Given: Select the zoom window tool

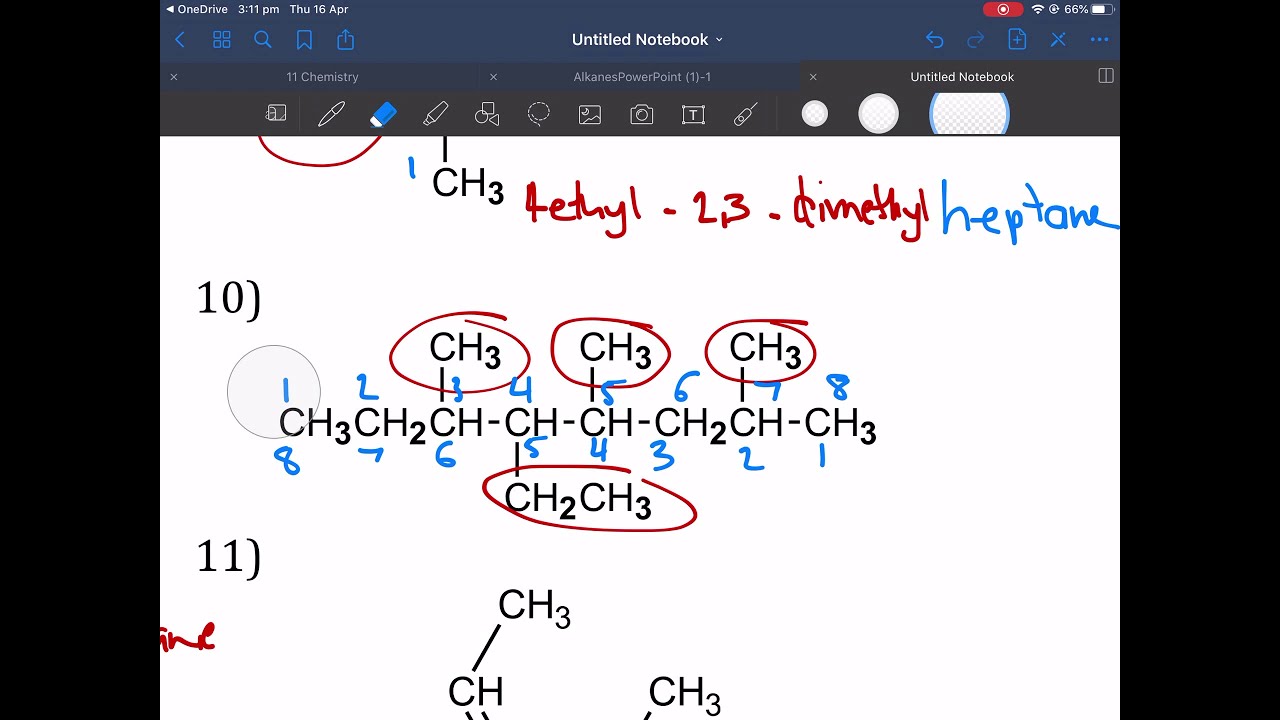Looking at the screenshot, I should coord(276,114).
